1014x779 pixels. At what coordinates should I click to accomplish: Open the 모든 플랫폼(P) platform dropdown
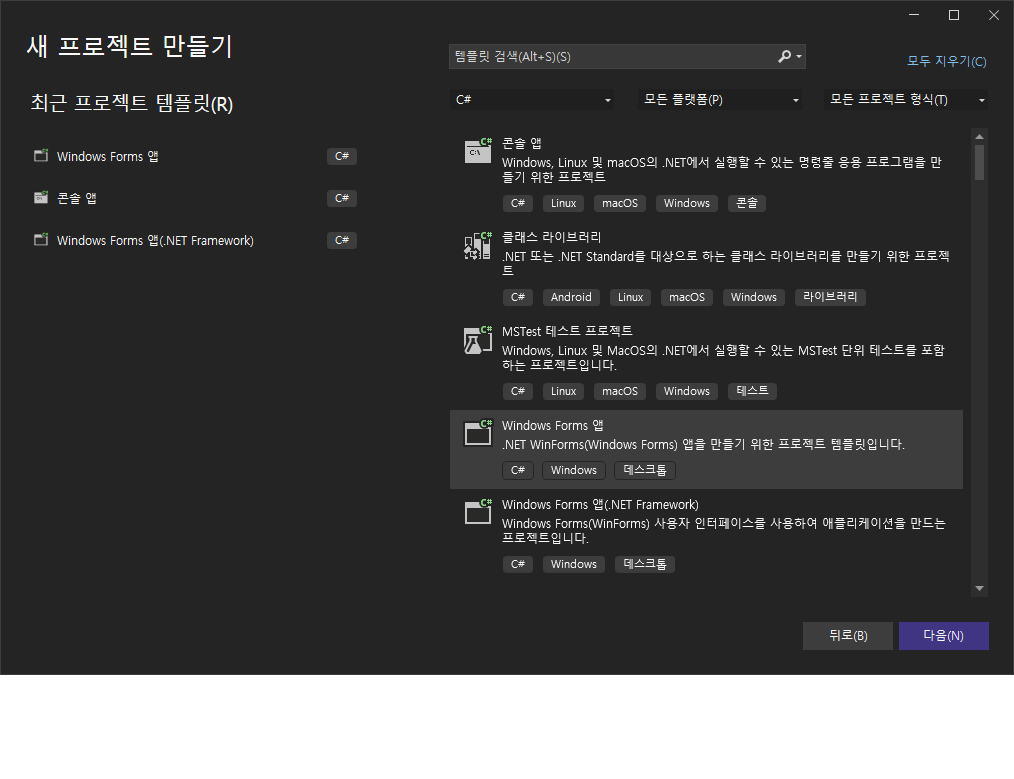point(720,100)
